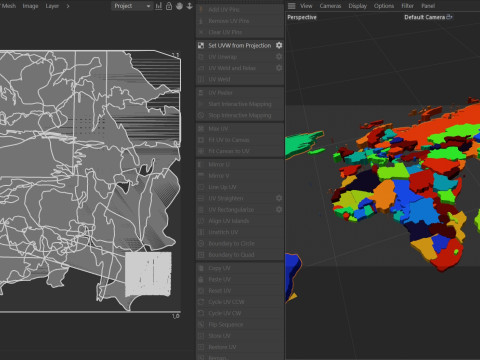Expand the more-menus chevron after Layer
This screenshot has width=480, height=360.
point(68,6)
